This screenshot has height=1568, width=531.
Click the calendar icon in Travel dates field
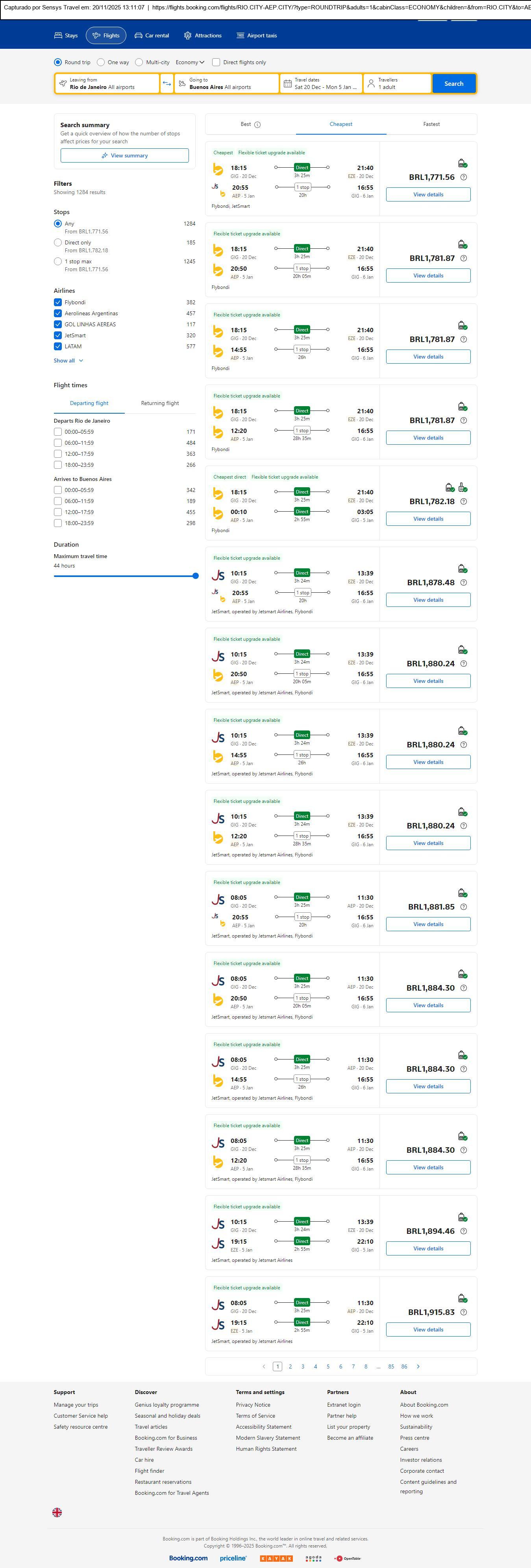point(287,83)
